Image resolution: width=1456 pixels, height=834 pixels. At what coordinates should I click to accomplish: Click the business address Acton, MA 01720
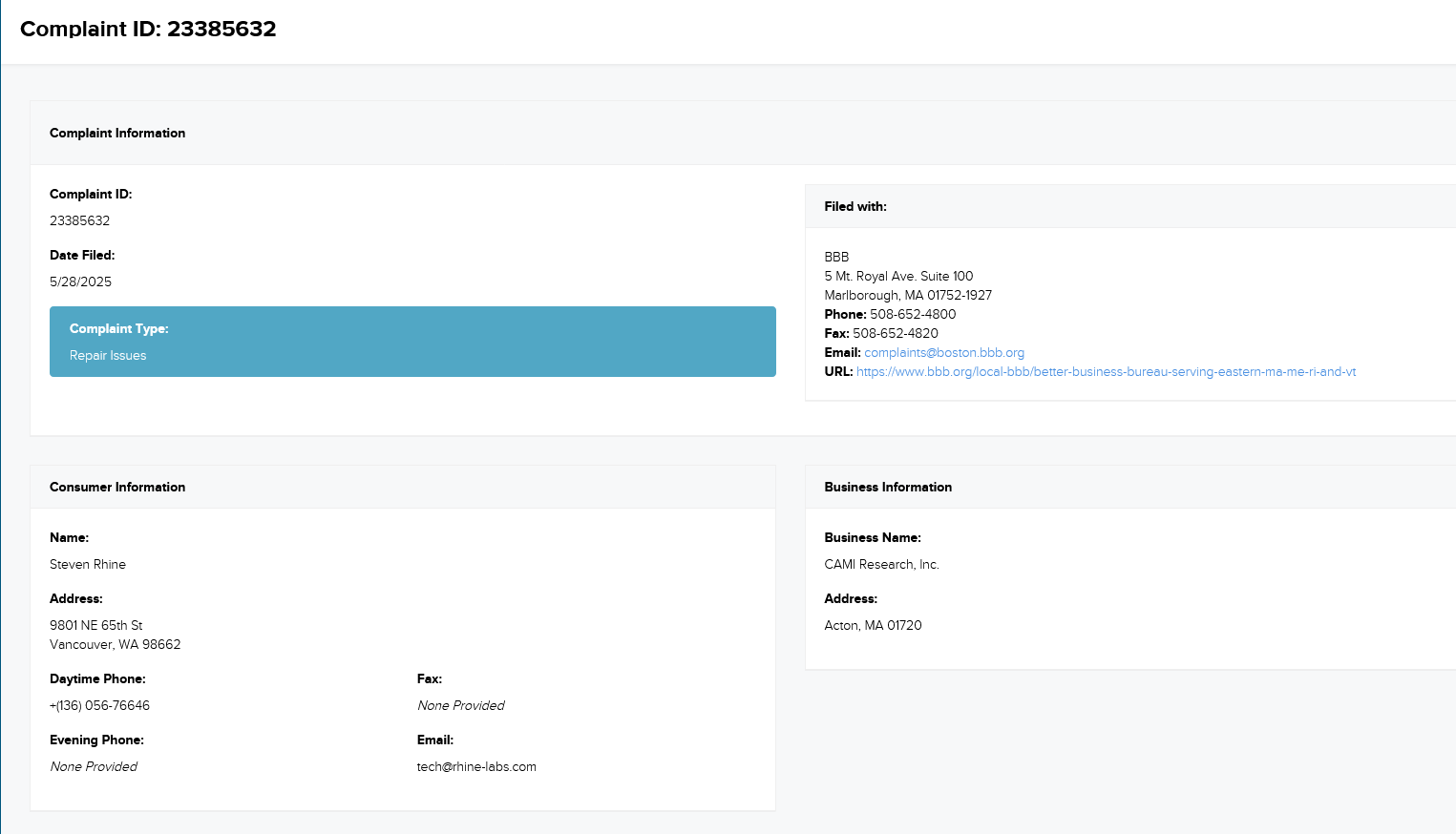873,626
